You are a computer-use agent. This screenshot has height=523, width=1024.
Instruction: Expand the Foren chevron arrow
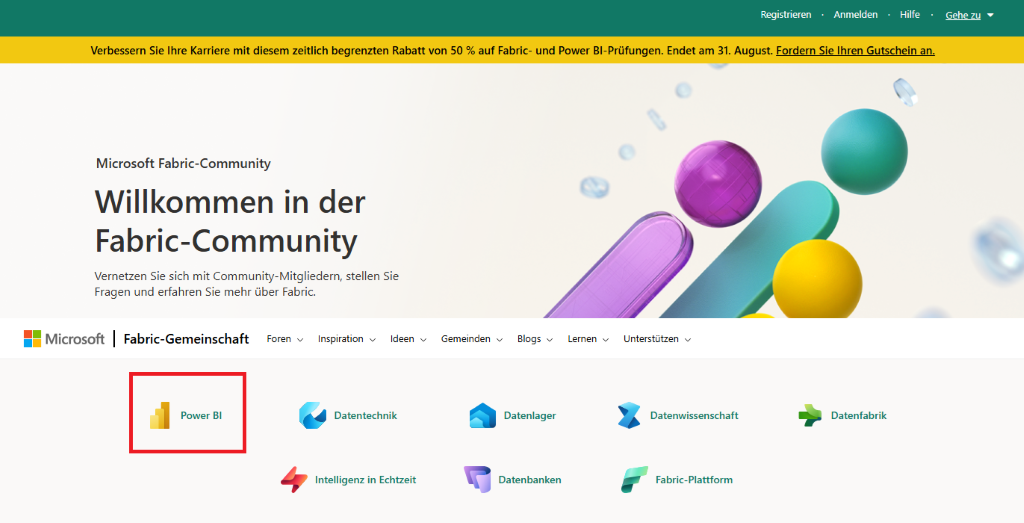pyautogui.click(x=300, y=340)
